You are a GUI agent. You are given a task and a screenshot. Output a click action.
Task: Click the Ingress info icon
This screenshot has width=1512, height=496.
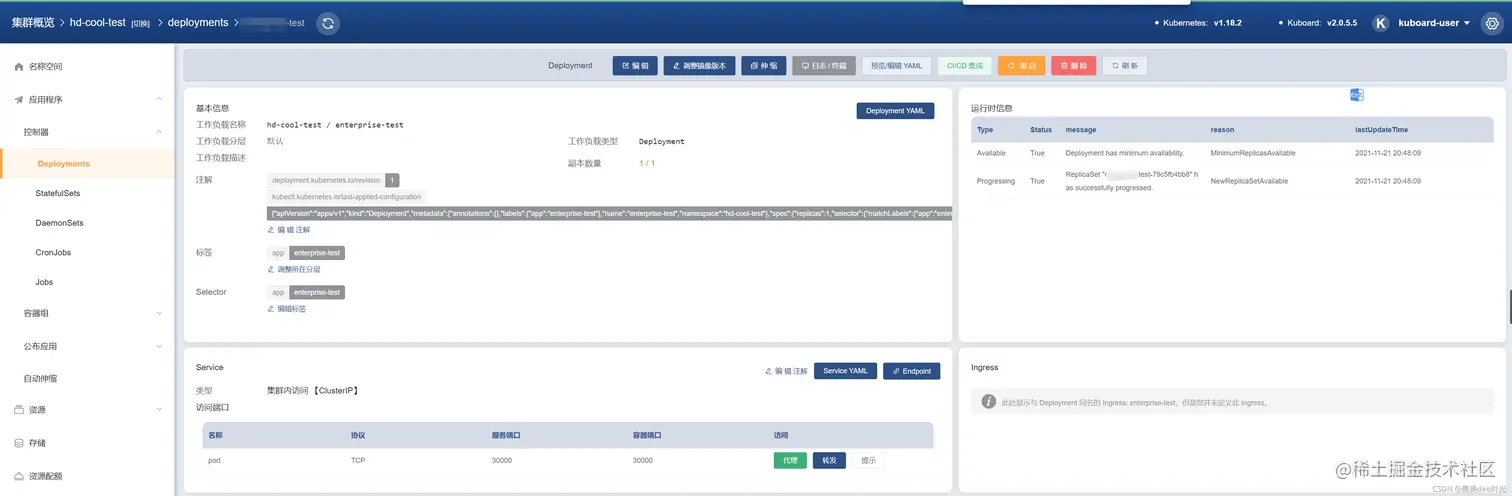click(x=988, y=402)
